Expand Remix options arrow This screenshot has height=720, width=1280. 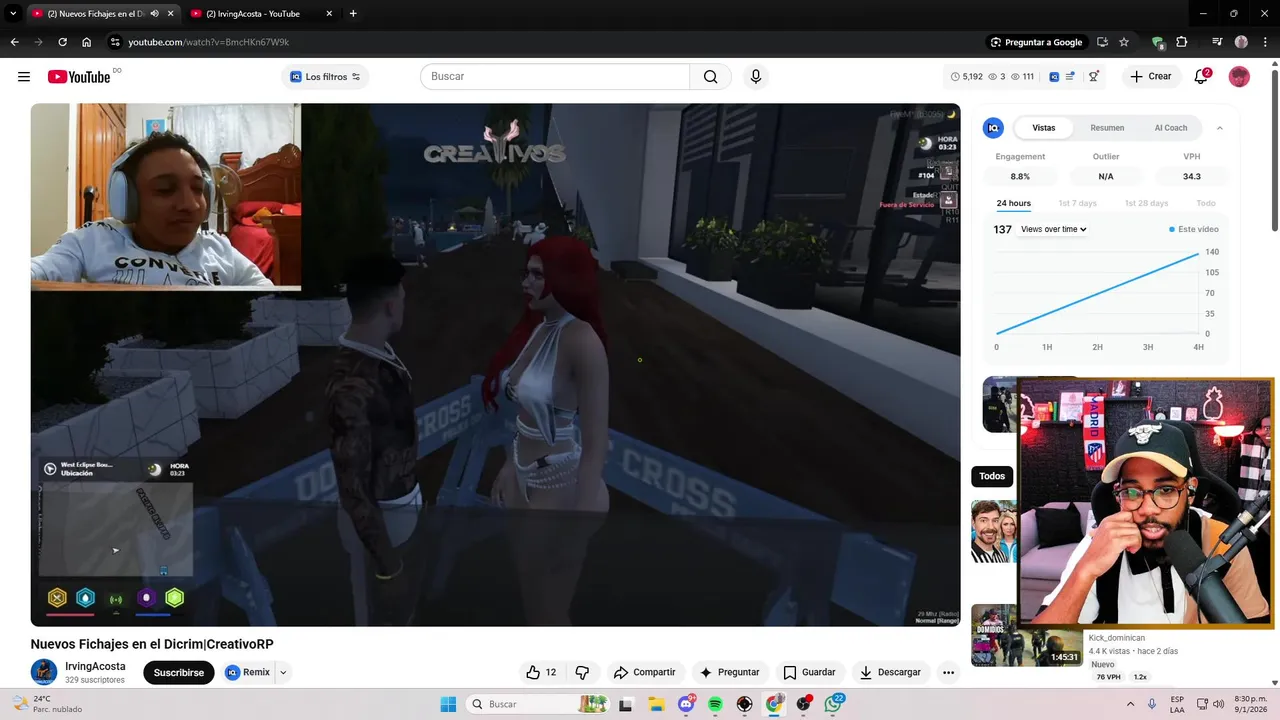tap(283, 672)
